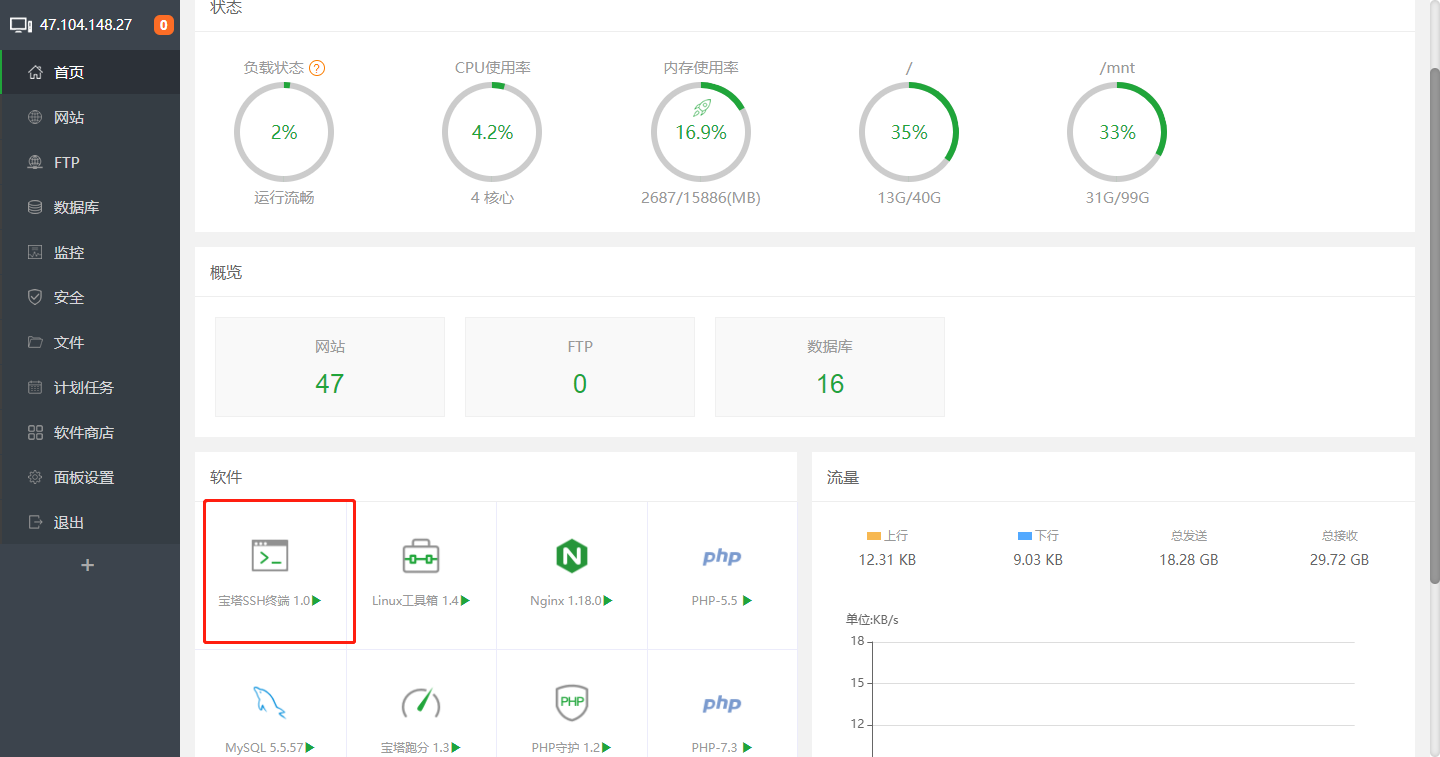1440x757 pixels.
Task: Open the Nginx 1.18.0 icon
Action: (x=572, y=556)
